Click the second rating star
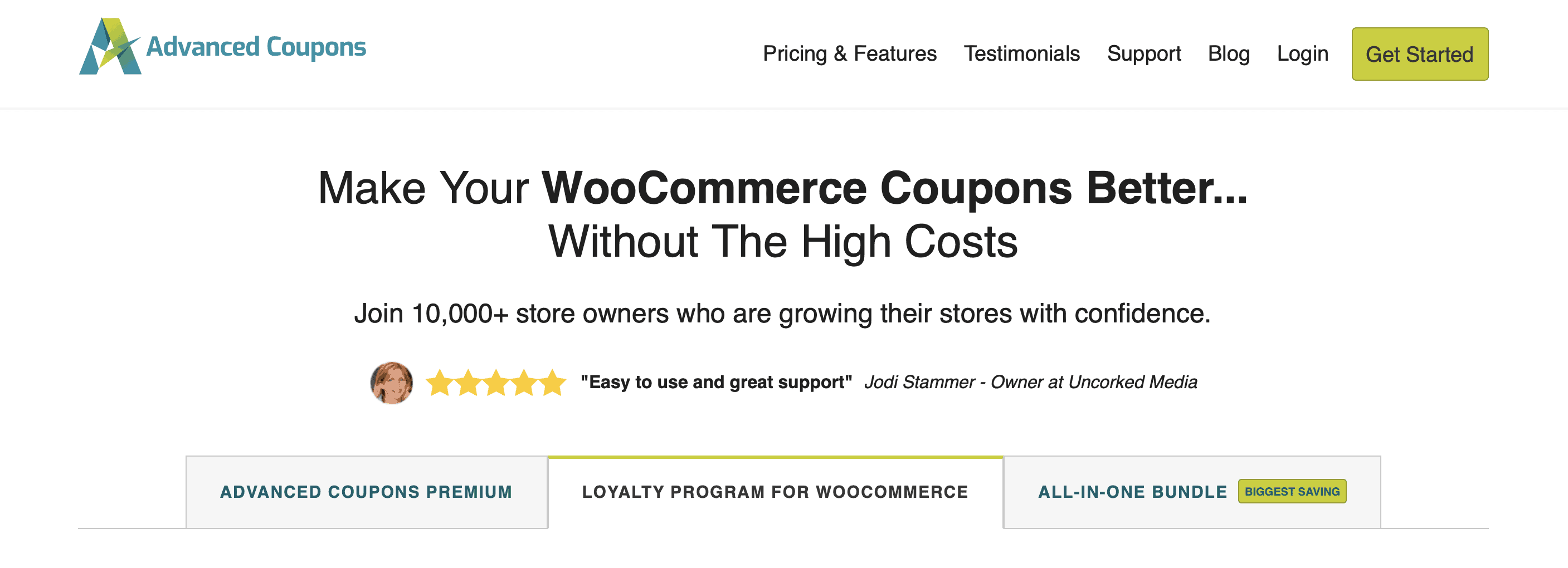This screenshot has height=568, width=1568. [x=468, y=383]
